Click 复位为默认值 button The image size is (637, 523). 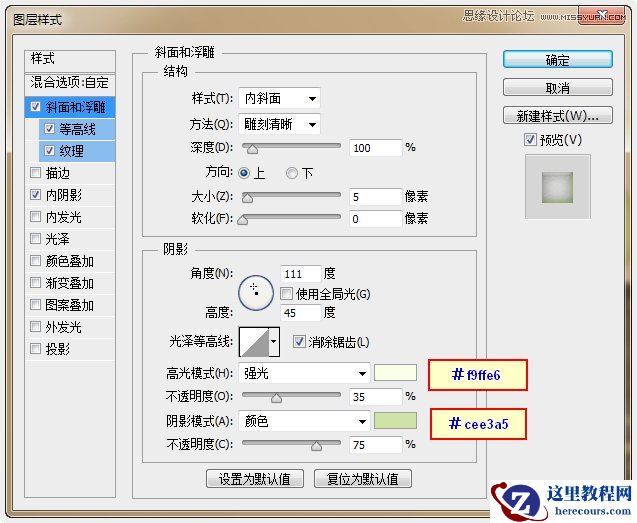pyautogui.click(x=363, y=479)
